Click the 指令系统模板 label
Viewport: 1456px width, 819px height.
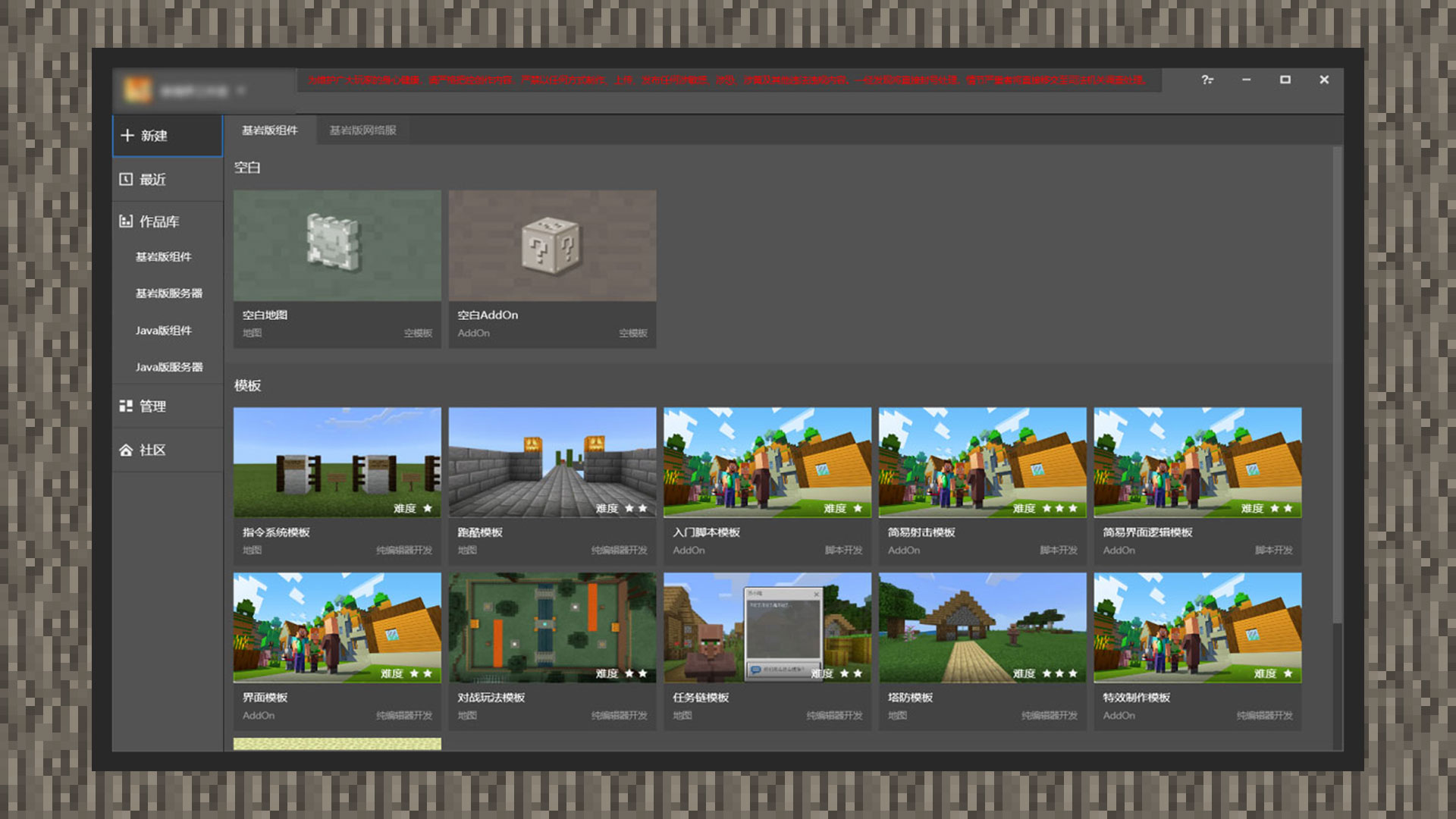276,532
